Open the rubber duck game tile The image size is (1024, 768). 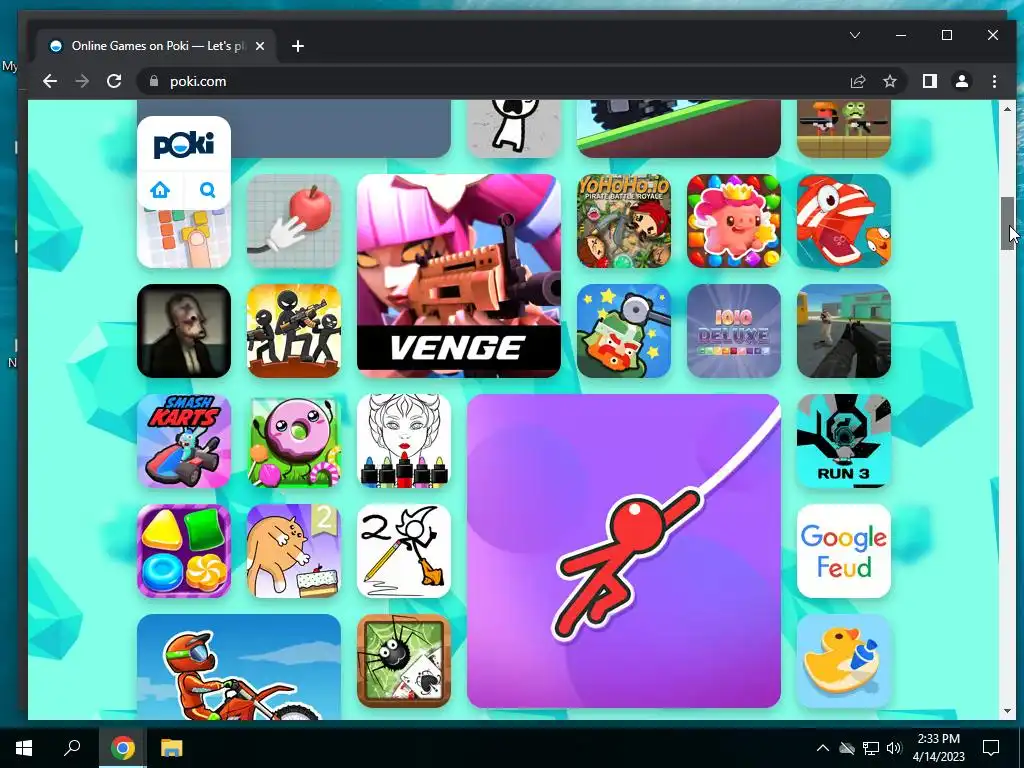844,661
